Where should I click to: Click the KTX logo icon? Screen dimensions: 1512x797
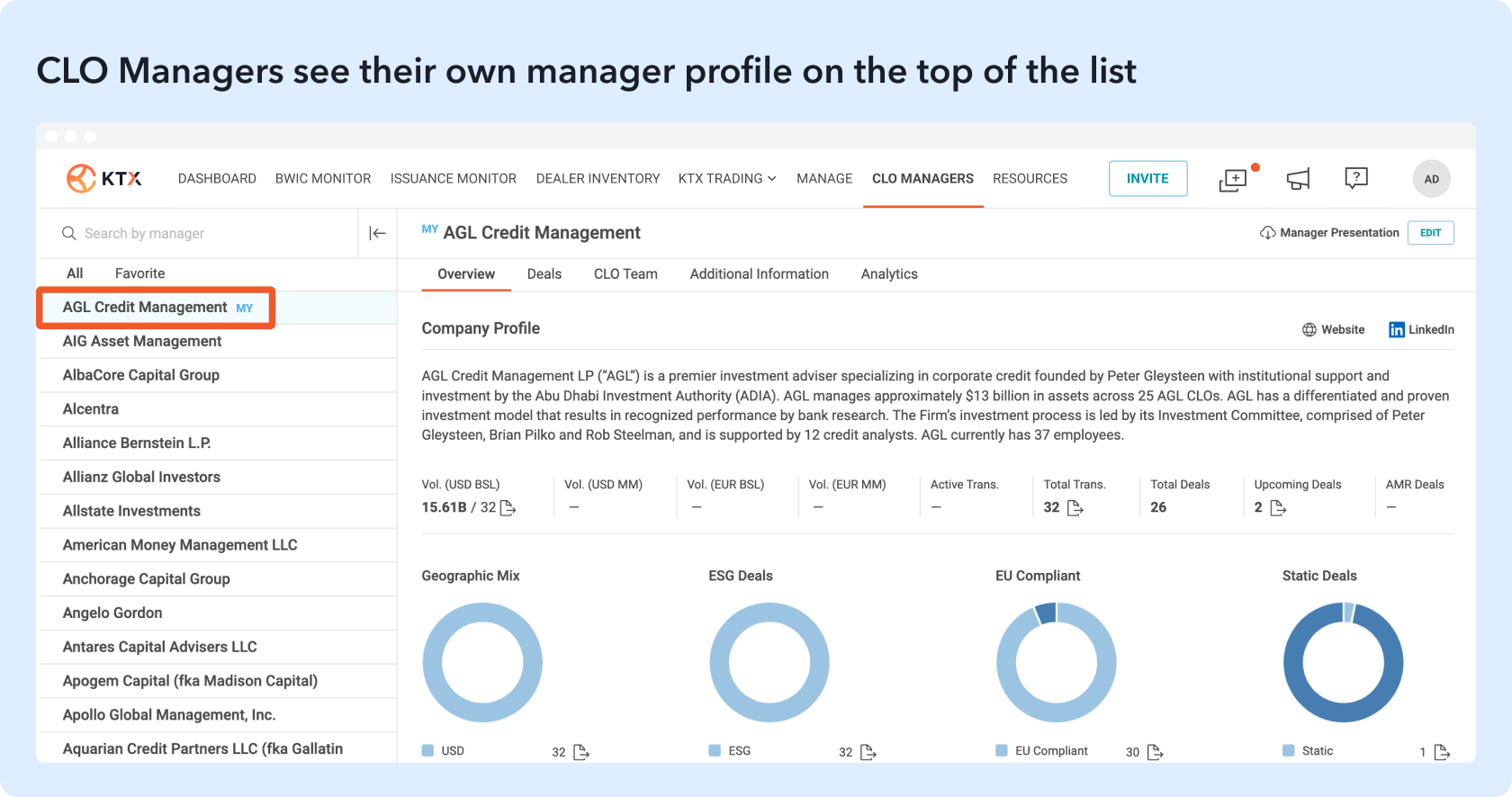point(82,178)
